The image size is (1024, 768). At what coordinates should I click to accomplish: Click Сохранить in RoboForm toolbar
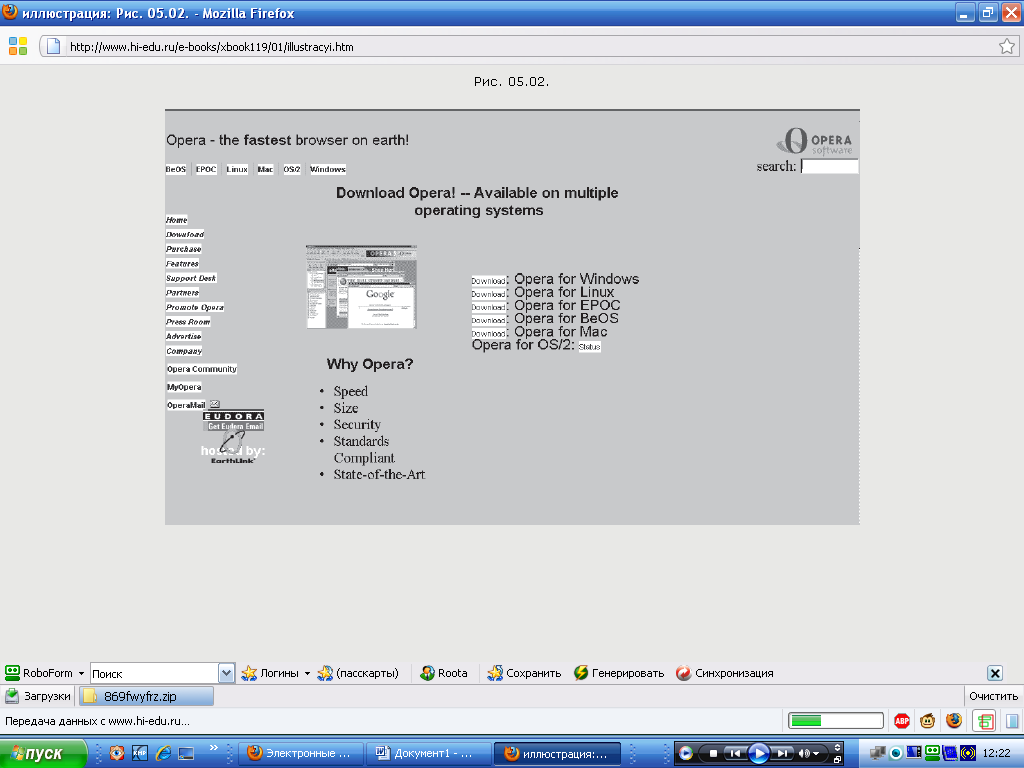click(x=524, y=673)
